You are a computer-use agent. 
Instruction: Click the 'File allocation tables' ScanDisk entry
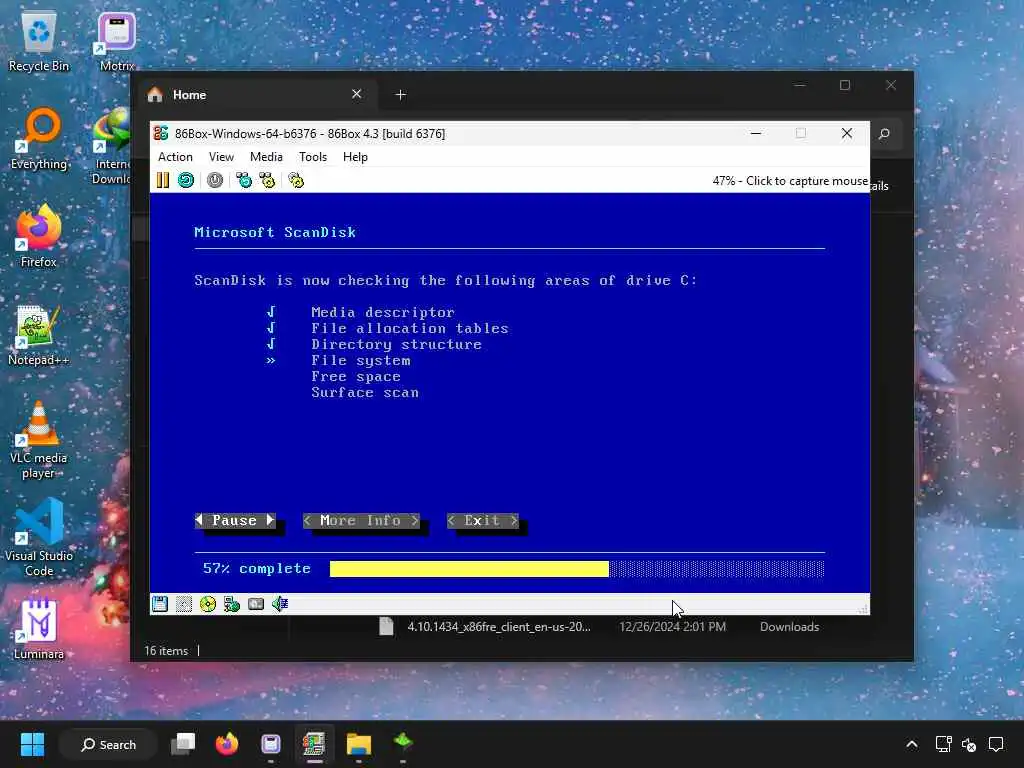pos(409,328)
